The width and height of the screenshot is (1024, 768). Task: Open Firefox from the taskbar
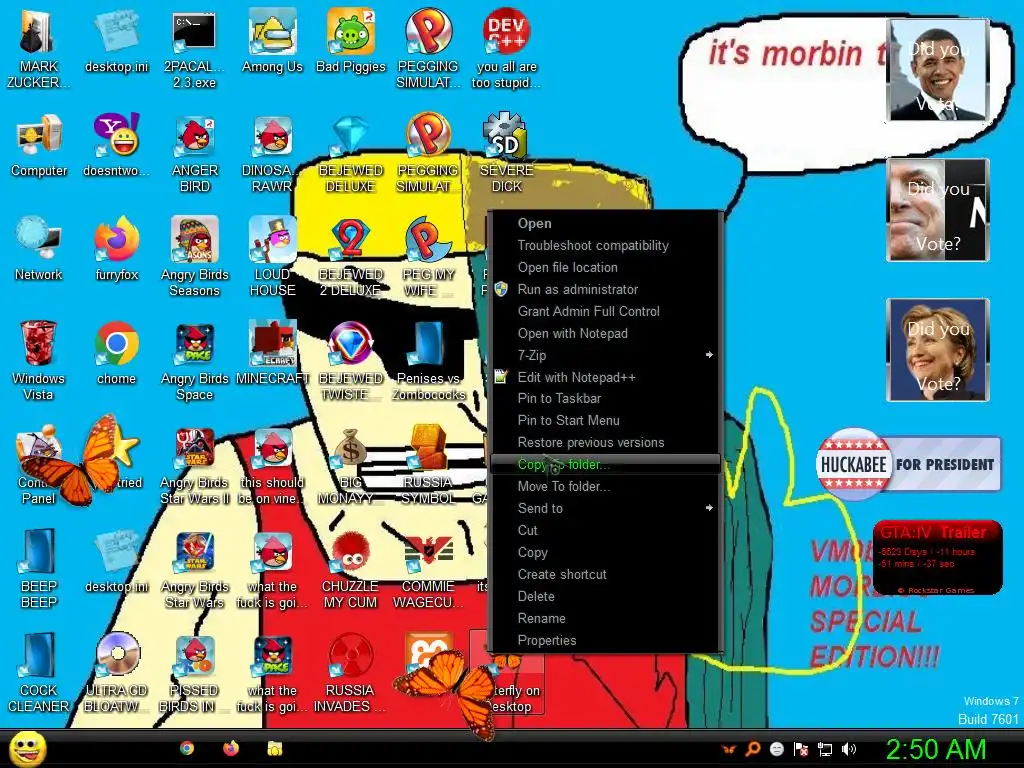(x=231, y=748)
